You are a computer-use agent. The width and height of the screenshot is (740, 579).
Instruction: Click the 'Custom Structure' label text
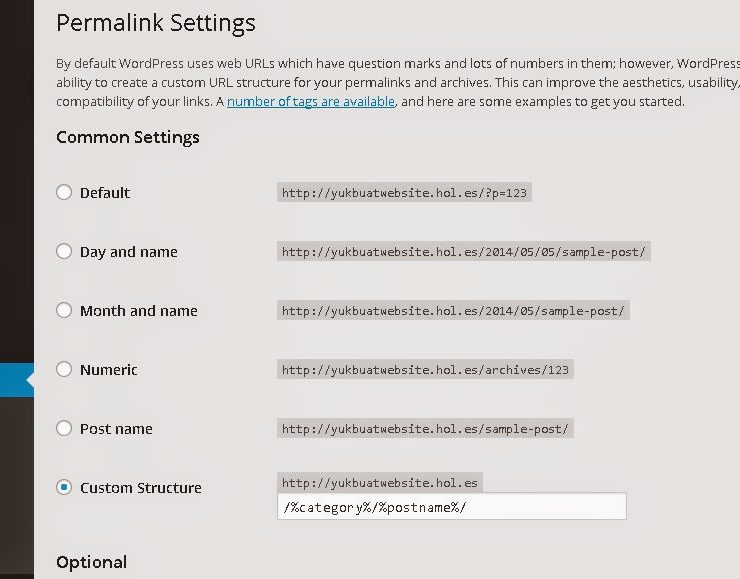point(141,487)
